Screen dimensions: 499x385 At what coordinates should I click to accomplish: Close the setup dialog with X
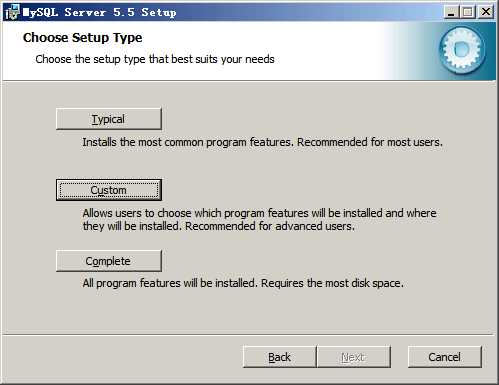tap(486, 12)
